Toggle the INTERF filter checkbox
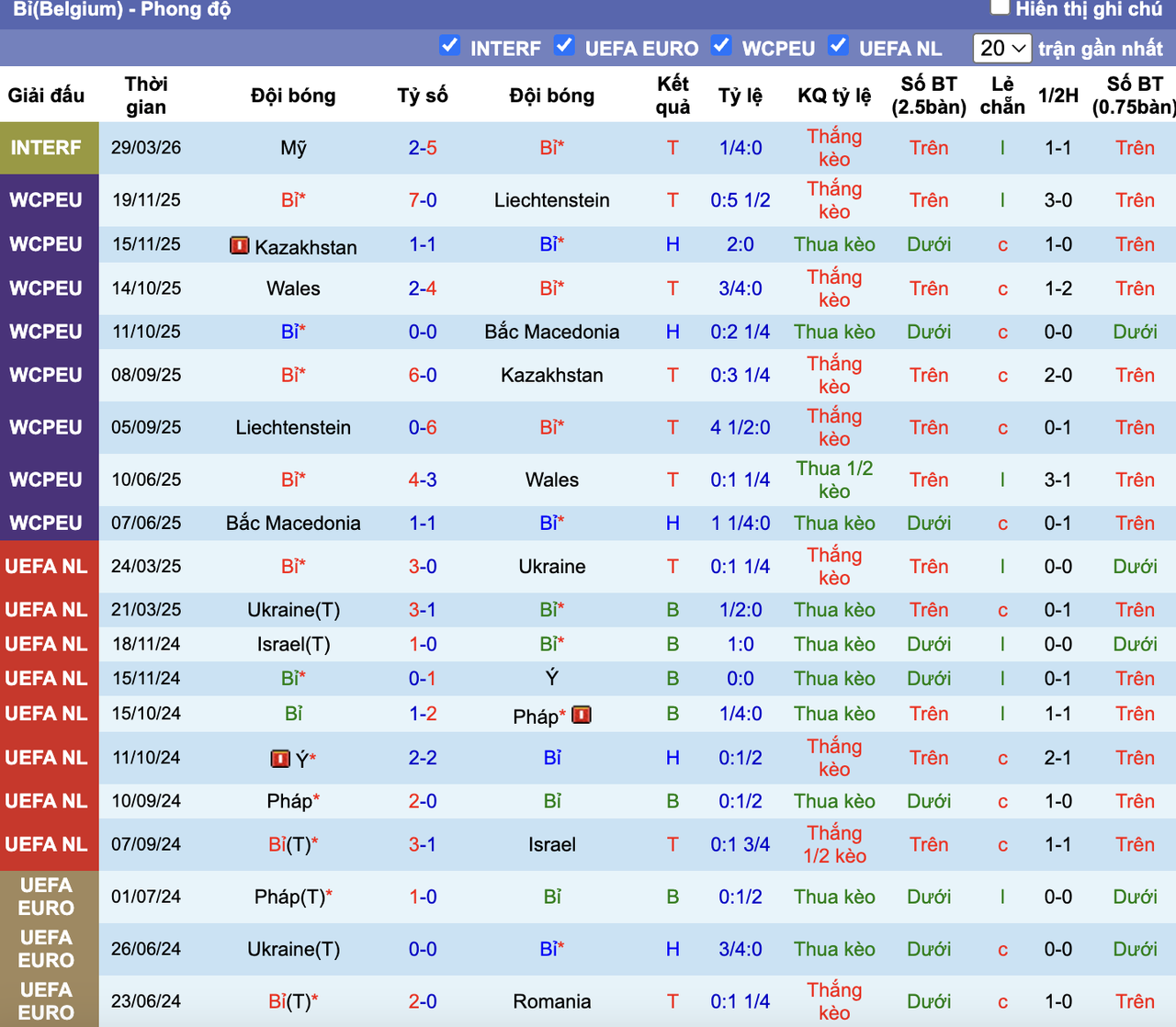The height and width of the screenshot is (1027, 1176). coord(449,45)
